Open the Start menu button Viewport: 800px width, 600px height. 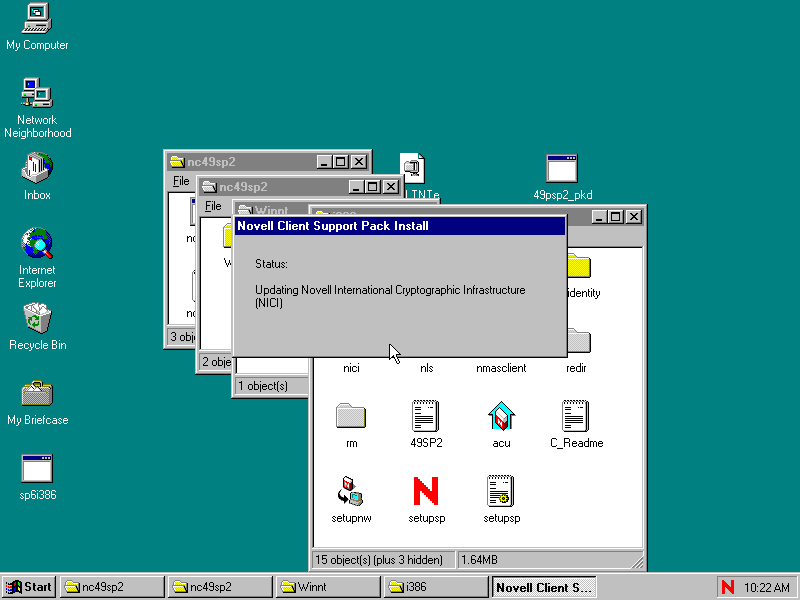29,587
